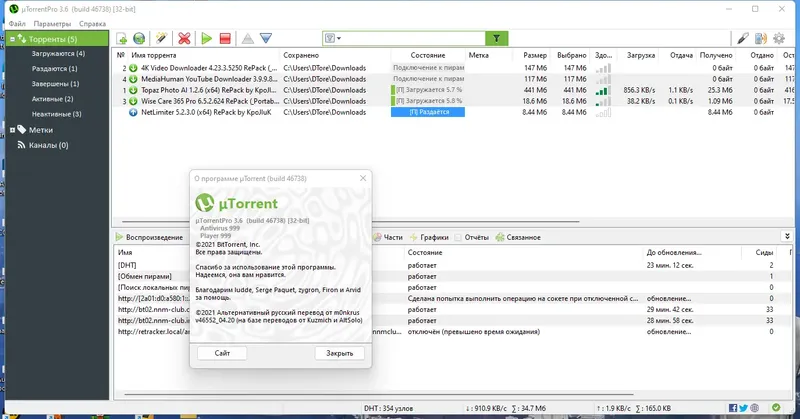800x419 pixels.
Task: Open Каналы (0) RSS feeds in the sidebar
Action: [x=48, y=145]
